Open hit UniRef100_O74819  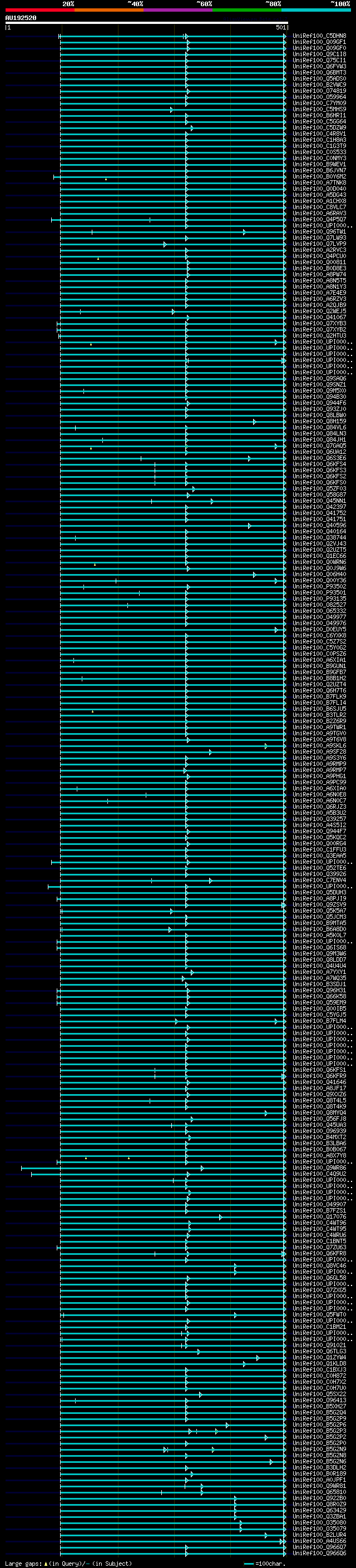(x=319, y=91)
